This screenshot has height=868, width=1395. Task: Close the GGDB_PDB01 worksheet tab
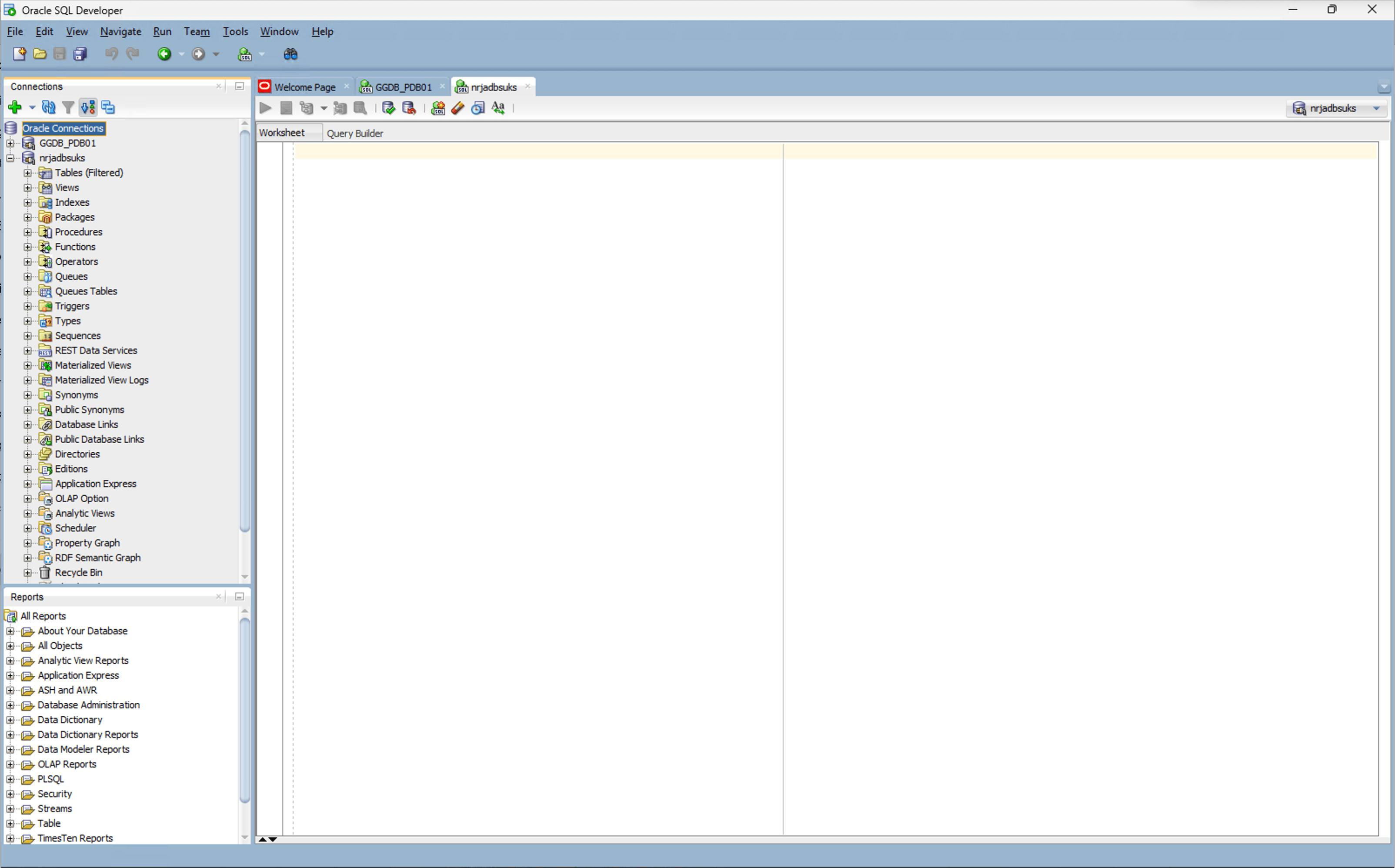coord(442,86)
